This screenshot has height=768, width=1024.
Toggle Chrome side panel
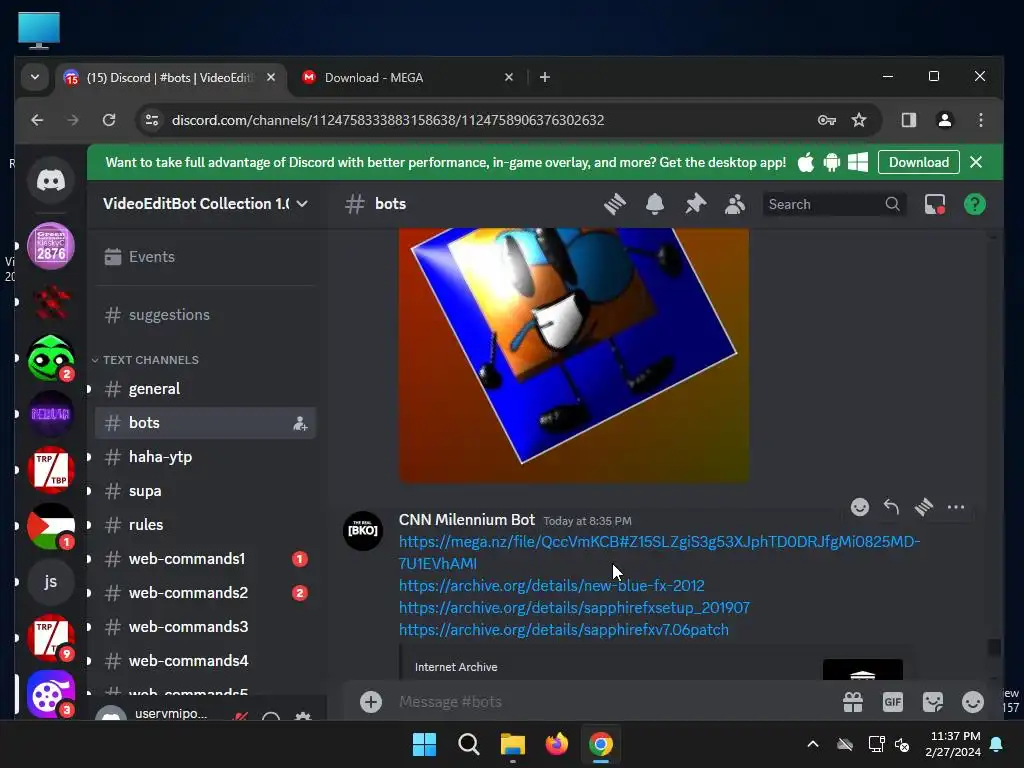point(908,120)
